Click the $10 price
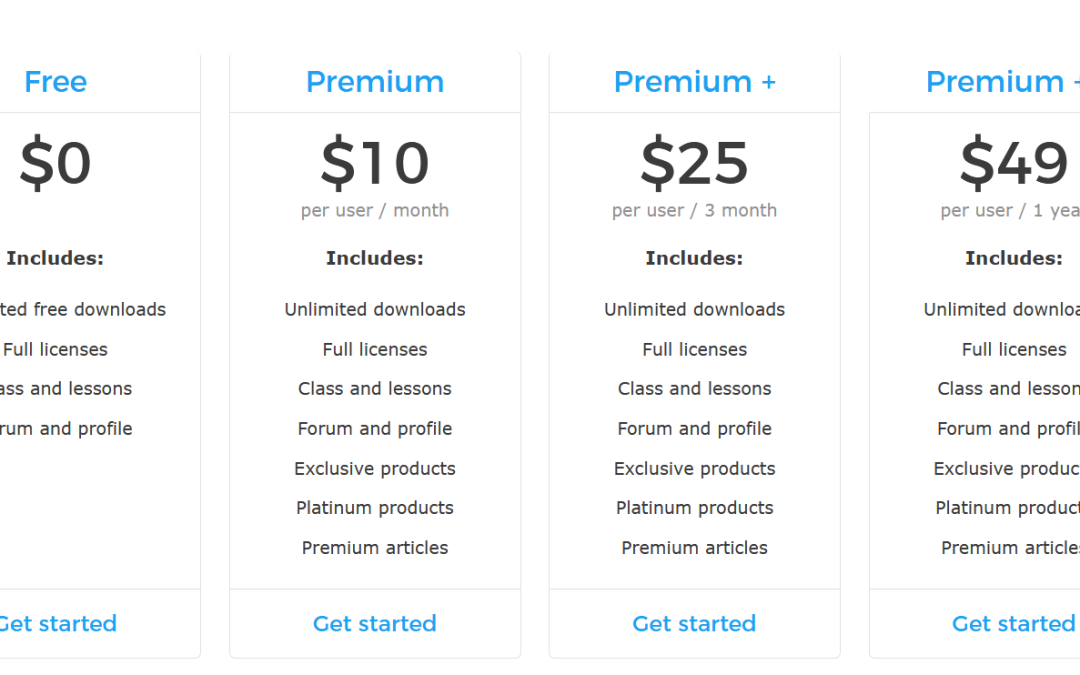The height and width of the screenshot is (675, 1080). pyautogui.click(x=375, y=164)
